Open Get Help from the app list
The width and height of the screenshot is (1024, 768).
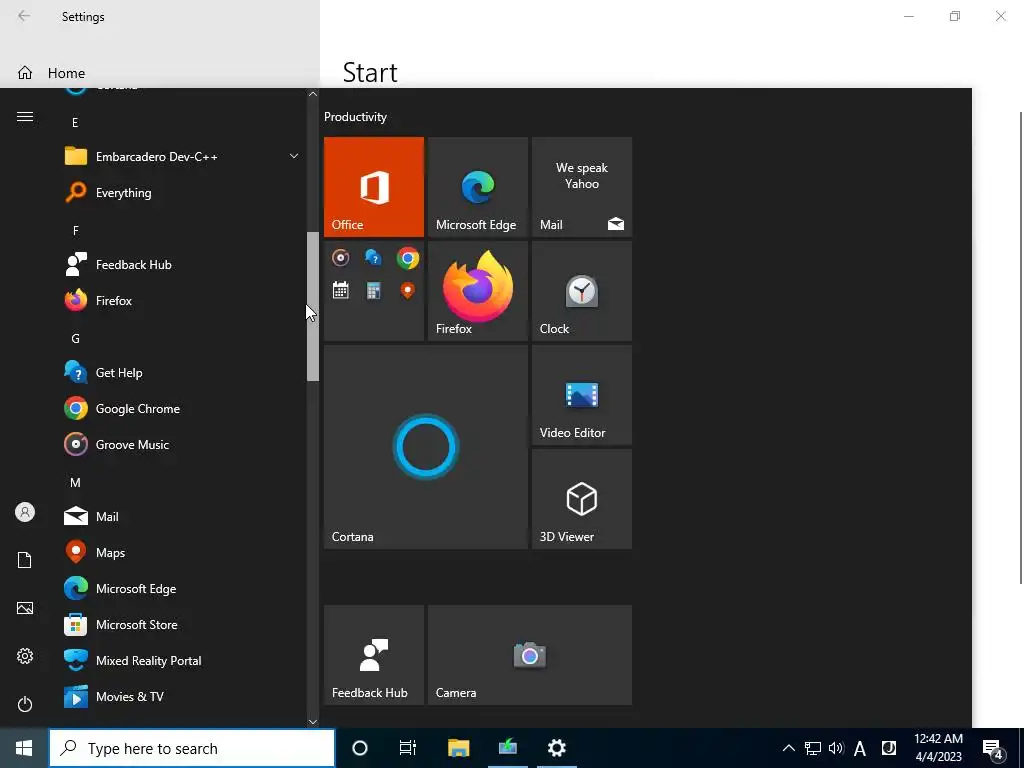[183, 373]
